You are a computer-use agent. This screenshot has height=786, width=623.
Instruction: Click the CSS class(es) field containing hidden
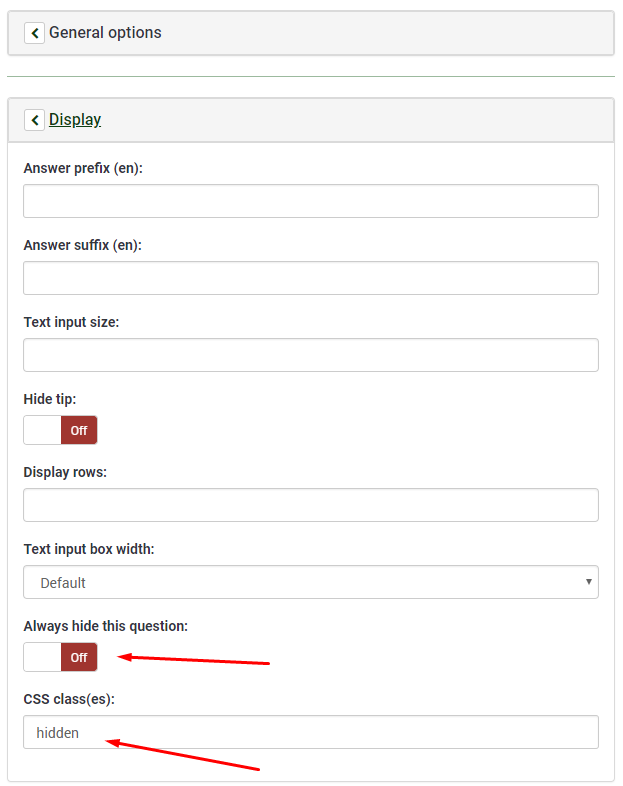(310, 732)
